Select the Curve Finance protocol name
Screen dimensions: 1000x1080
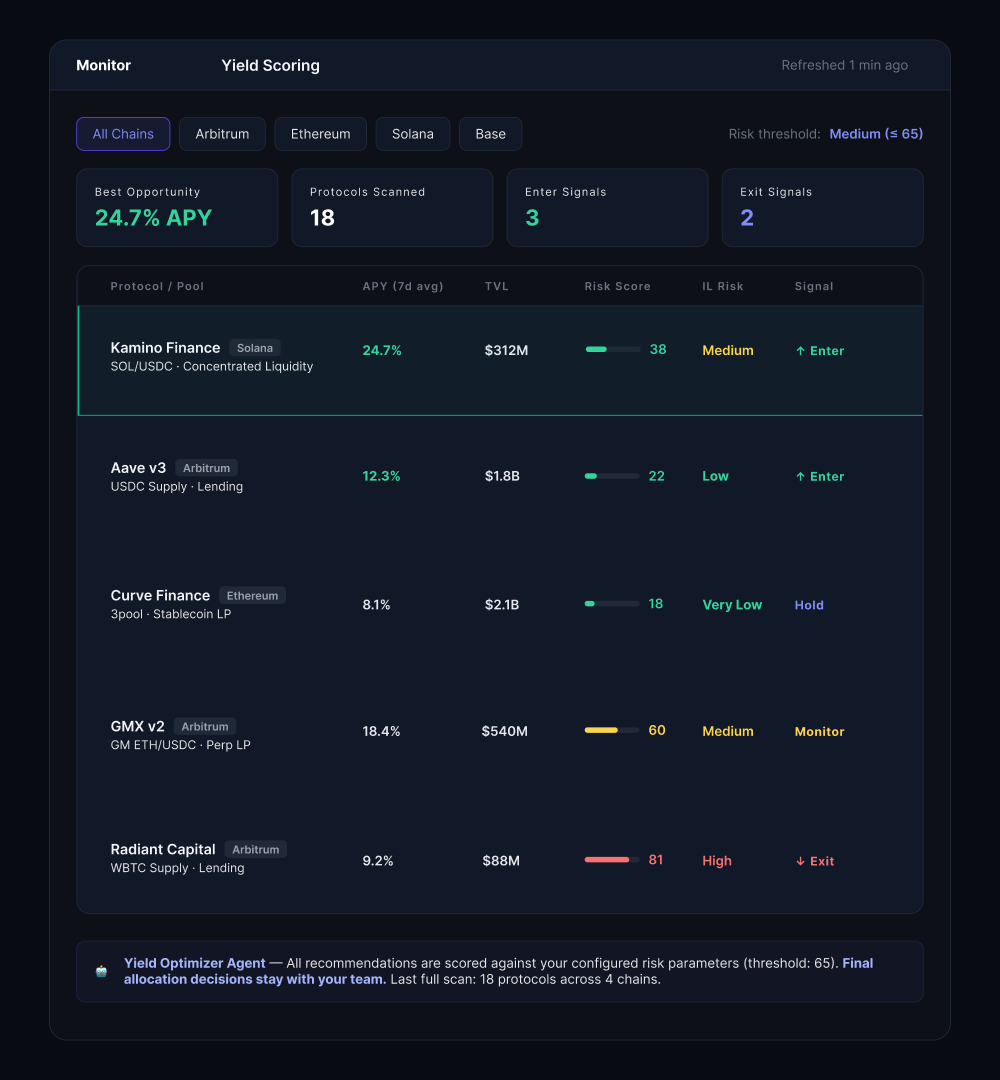(160, 595)
